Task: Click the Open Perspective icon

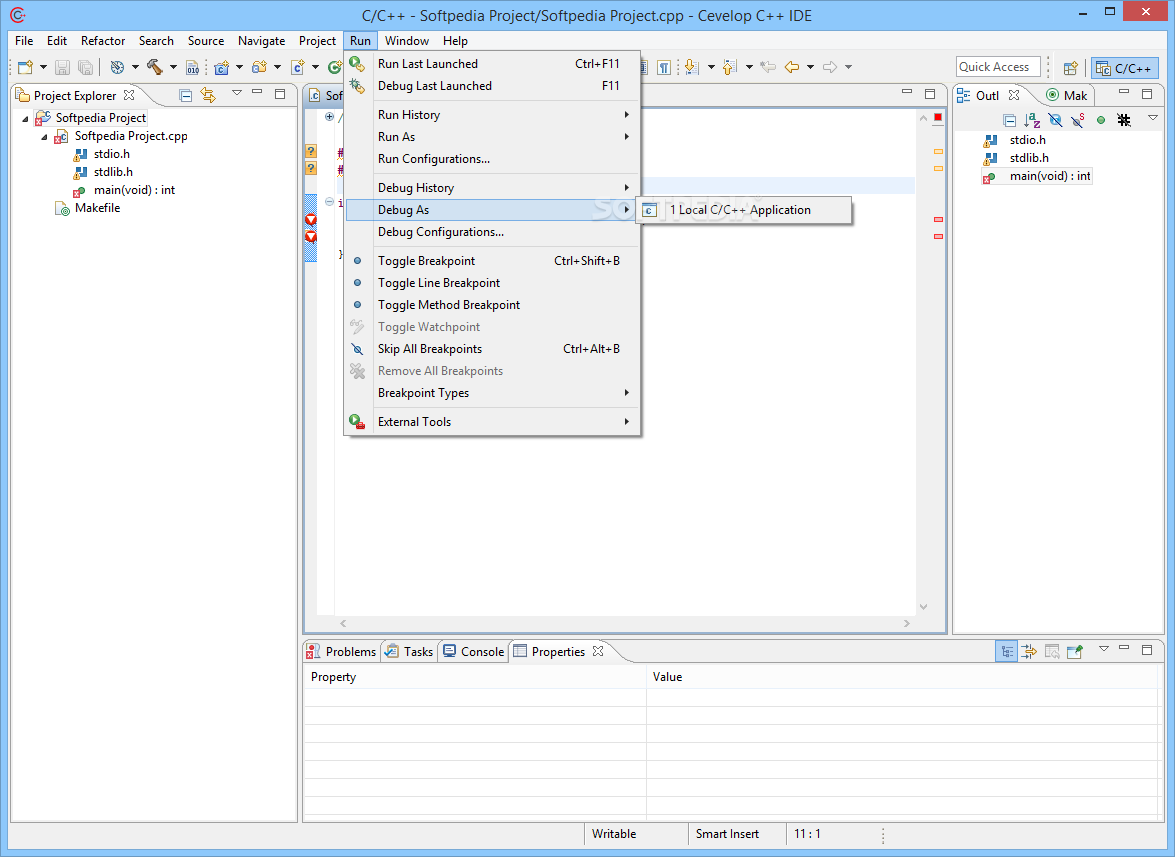Action: point(1070,68)
